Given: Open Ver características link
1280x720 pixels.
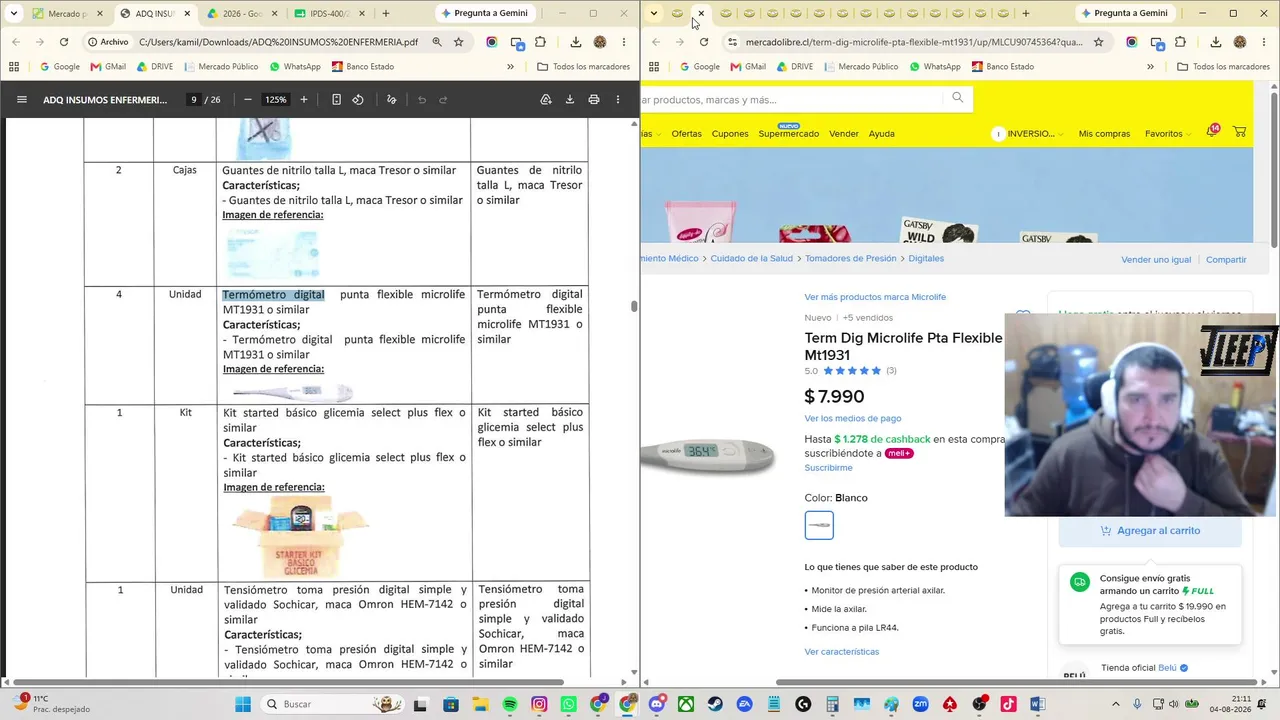Looking at the screenshot, I should click(842, 652).
